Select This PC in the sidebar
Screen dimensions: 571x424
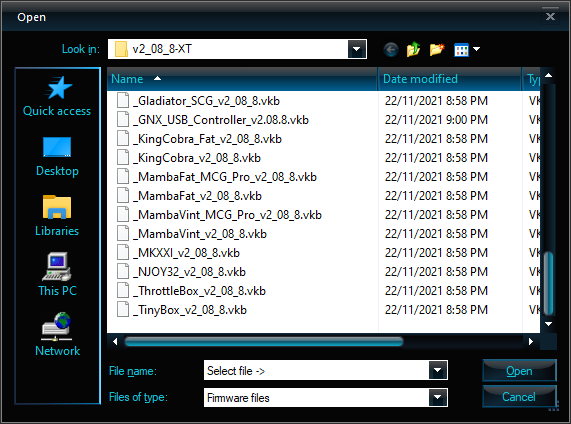click(x=57, y=275)
